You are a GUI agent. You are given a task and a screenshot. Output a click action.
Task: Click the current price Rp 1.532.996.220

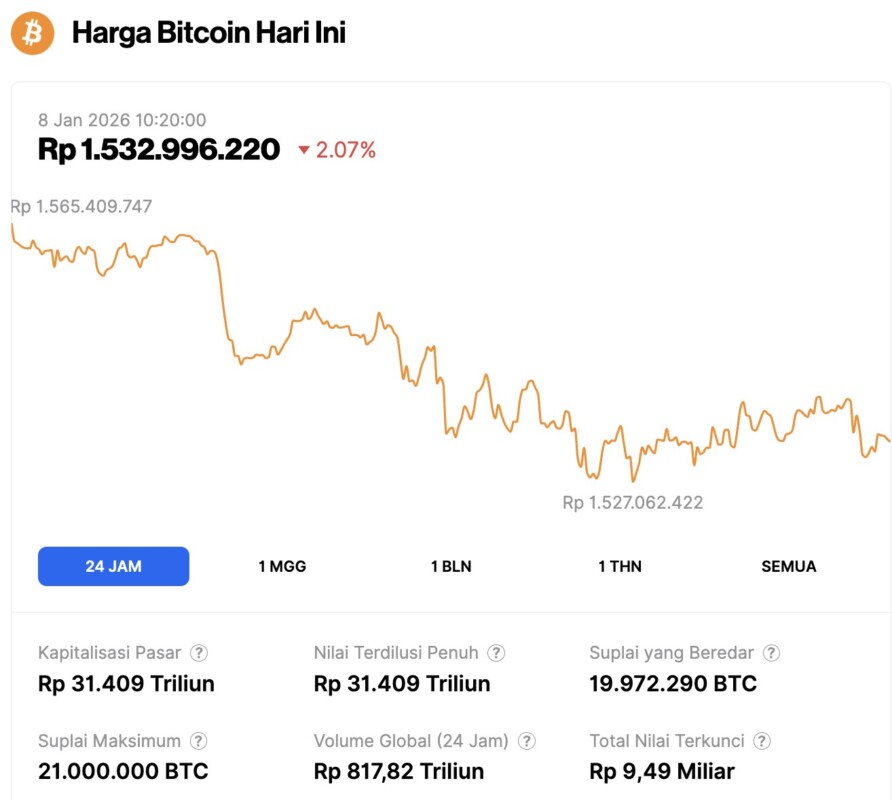[159, 150]
